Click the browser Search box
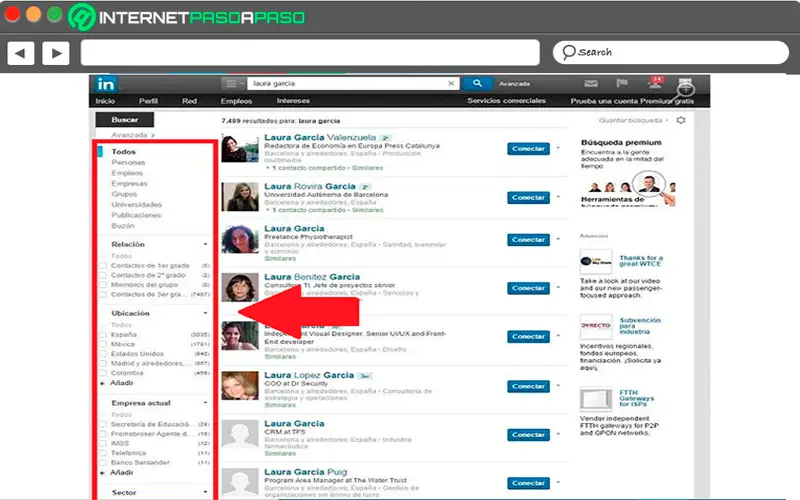This screenshot has width=800, height=500. 671,53
